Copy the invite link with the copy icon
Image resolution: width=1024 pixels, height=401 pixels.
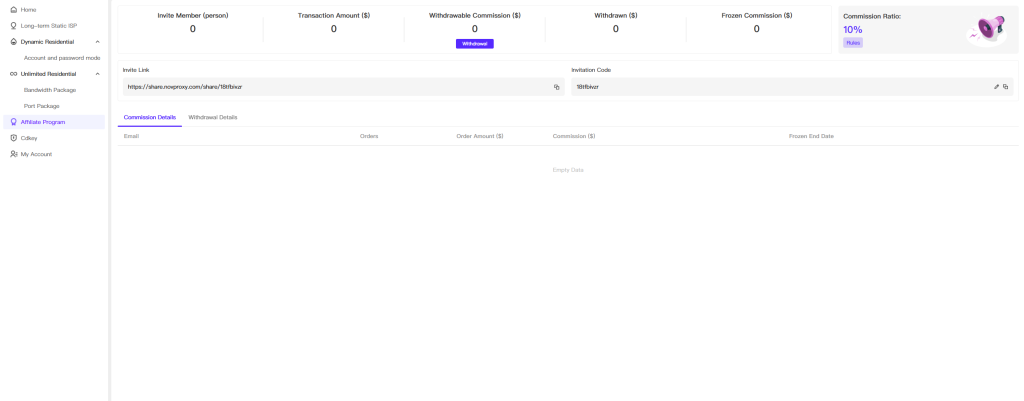pos(556,87)
